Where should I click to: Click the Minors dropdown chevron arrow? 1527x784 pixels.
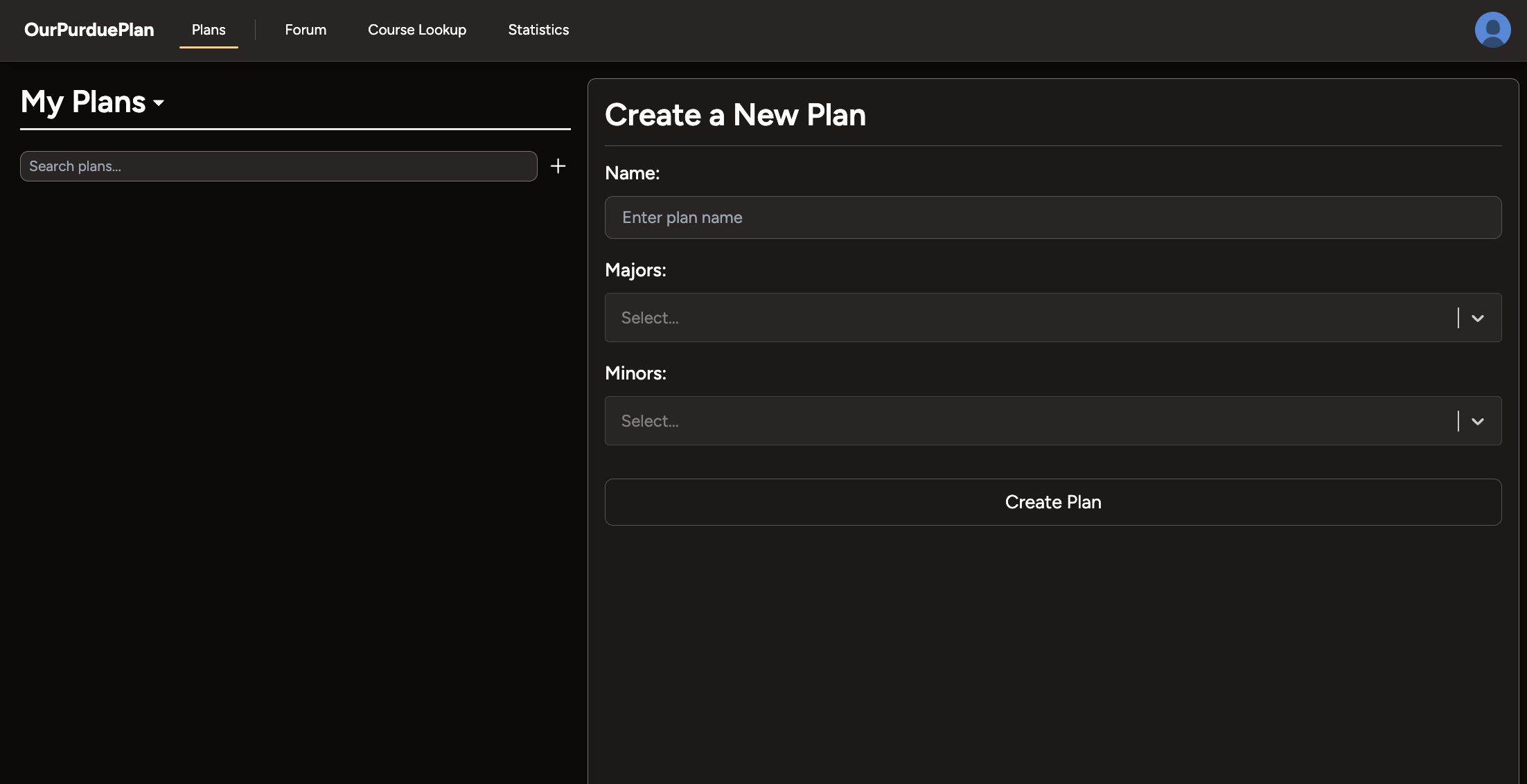1477,421
